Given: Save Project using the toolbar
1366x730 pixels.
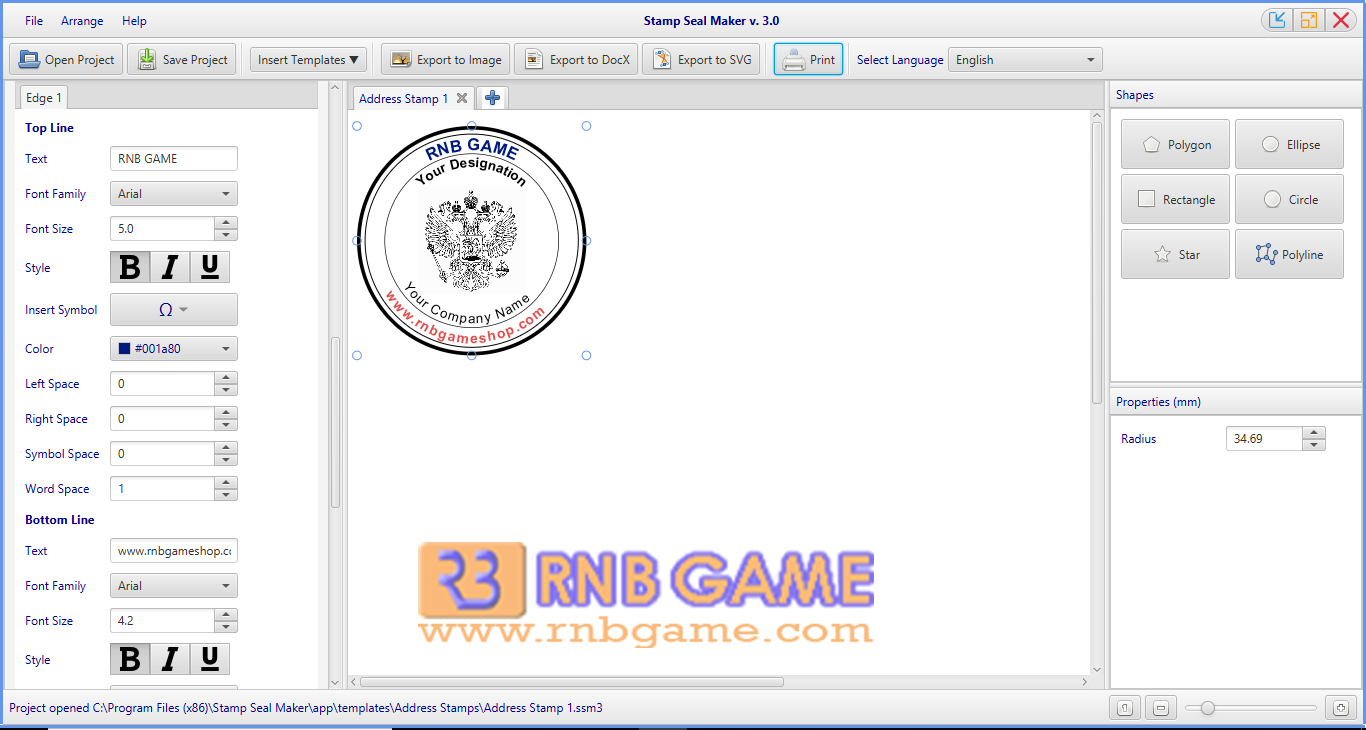Looking at the screenshot, I should pyautogui.click(x=182, y=60).
